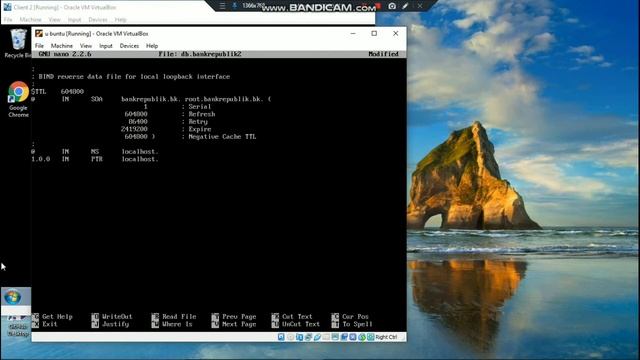This screenshot has width=640, height=360.
Task: Click the 'WriteOut' nano shortcut
Action: point(112,317)
